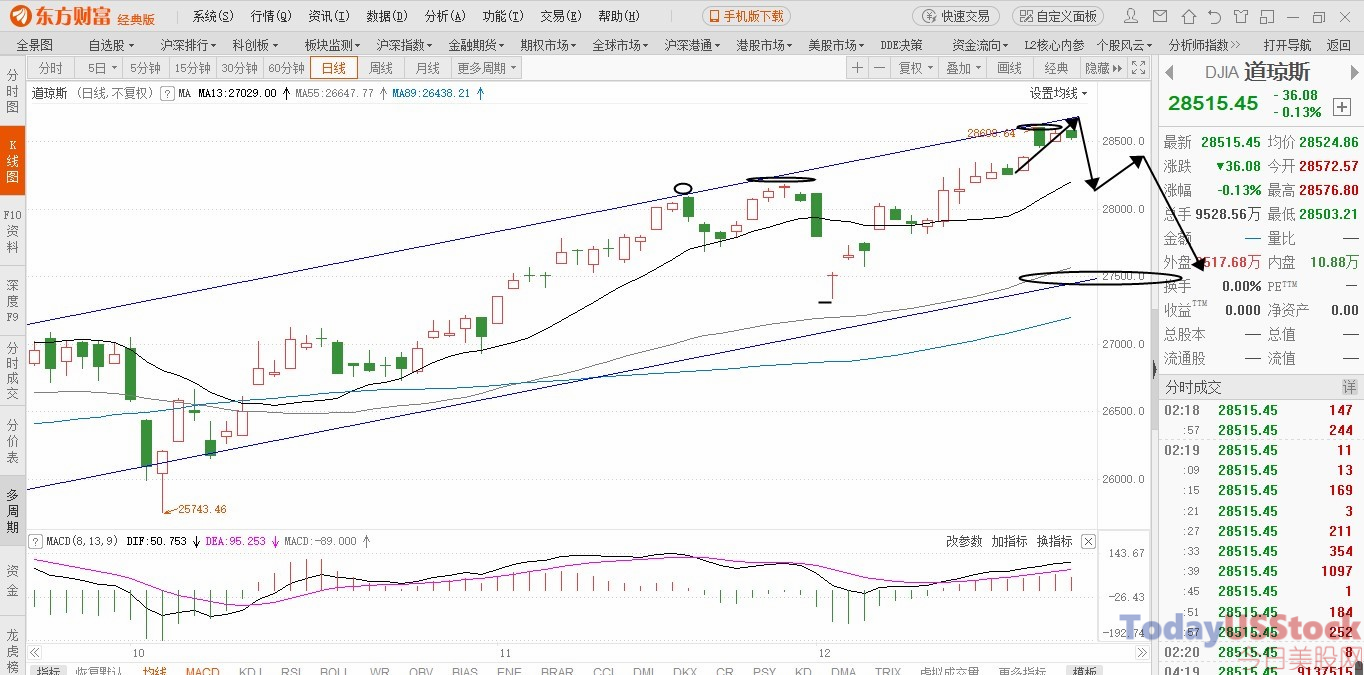Select F10资料 in left sidebar
The width and height of the screenshot is (1364, 675).
(12, 230)
